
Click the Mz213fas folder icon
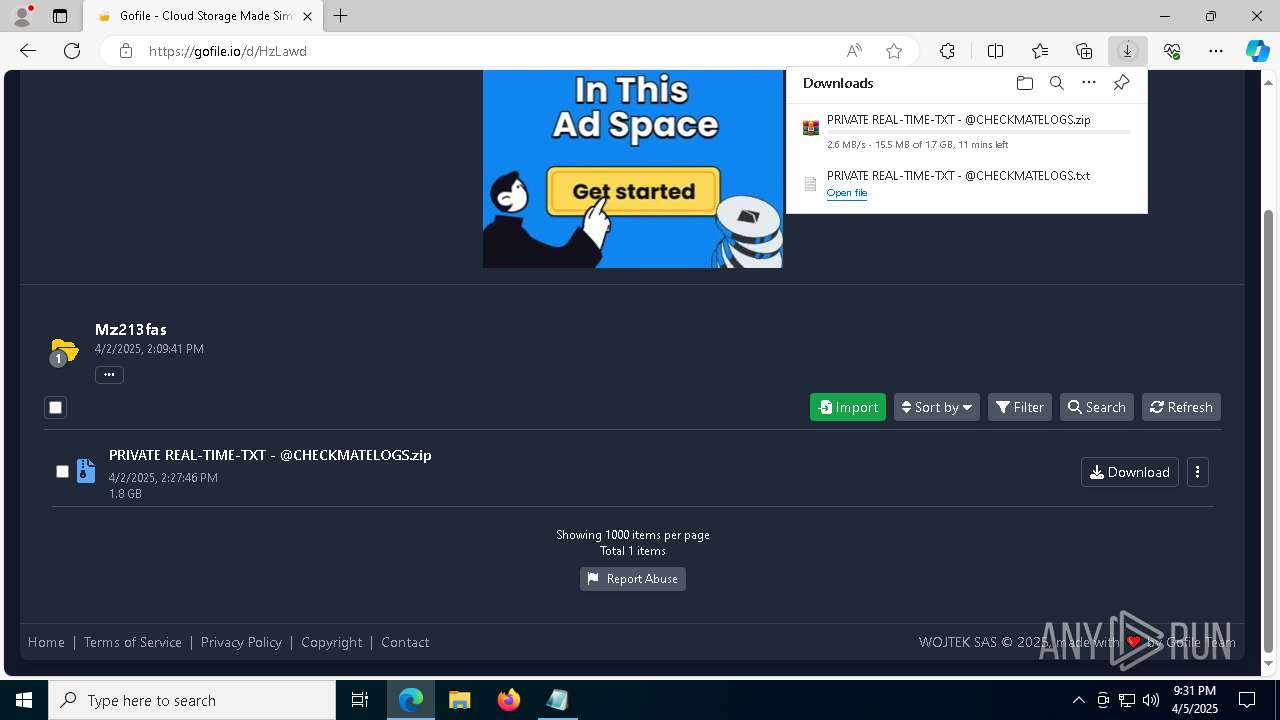(63, 351)
